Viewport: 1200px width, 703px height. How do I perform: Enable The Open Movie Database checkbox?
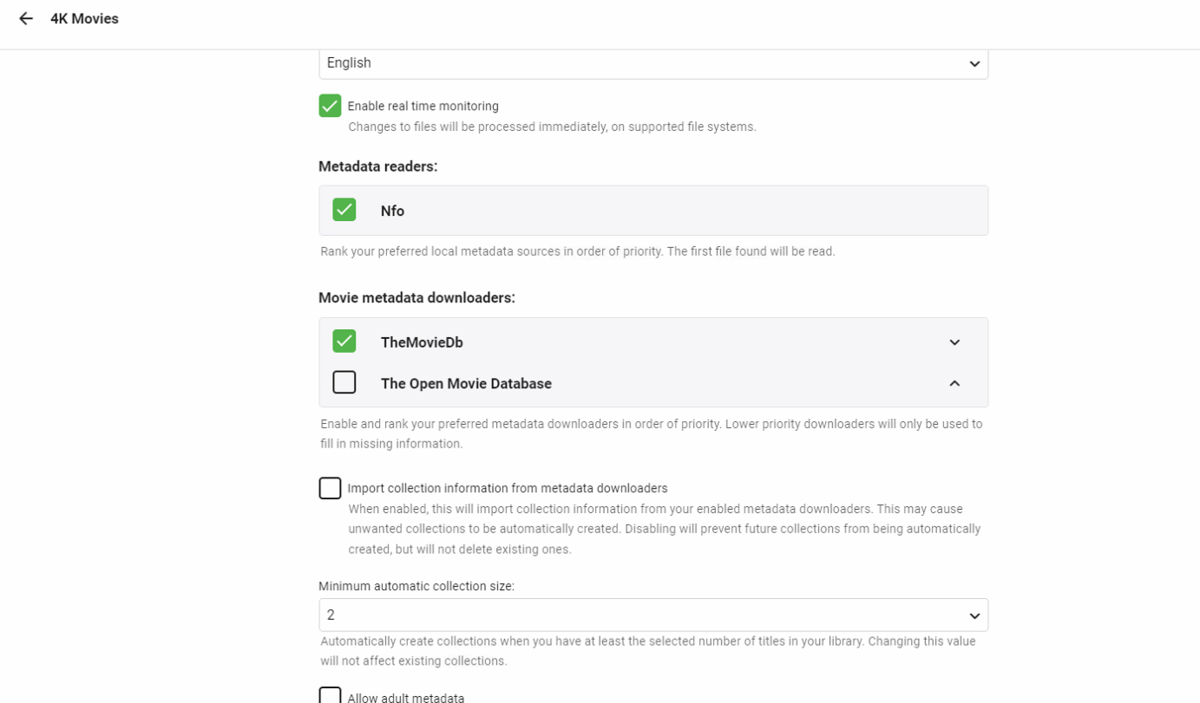pyautogui.click(x=344, y=382)
